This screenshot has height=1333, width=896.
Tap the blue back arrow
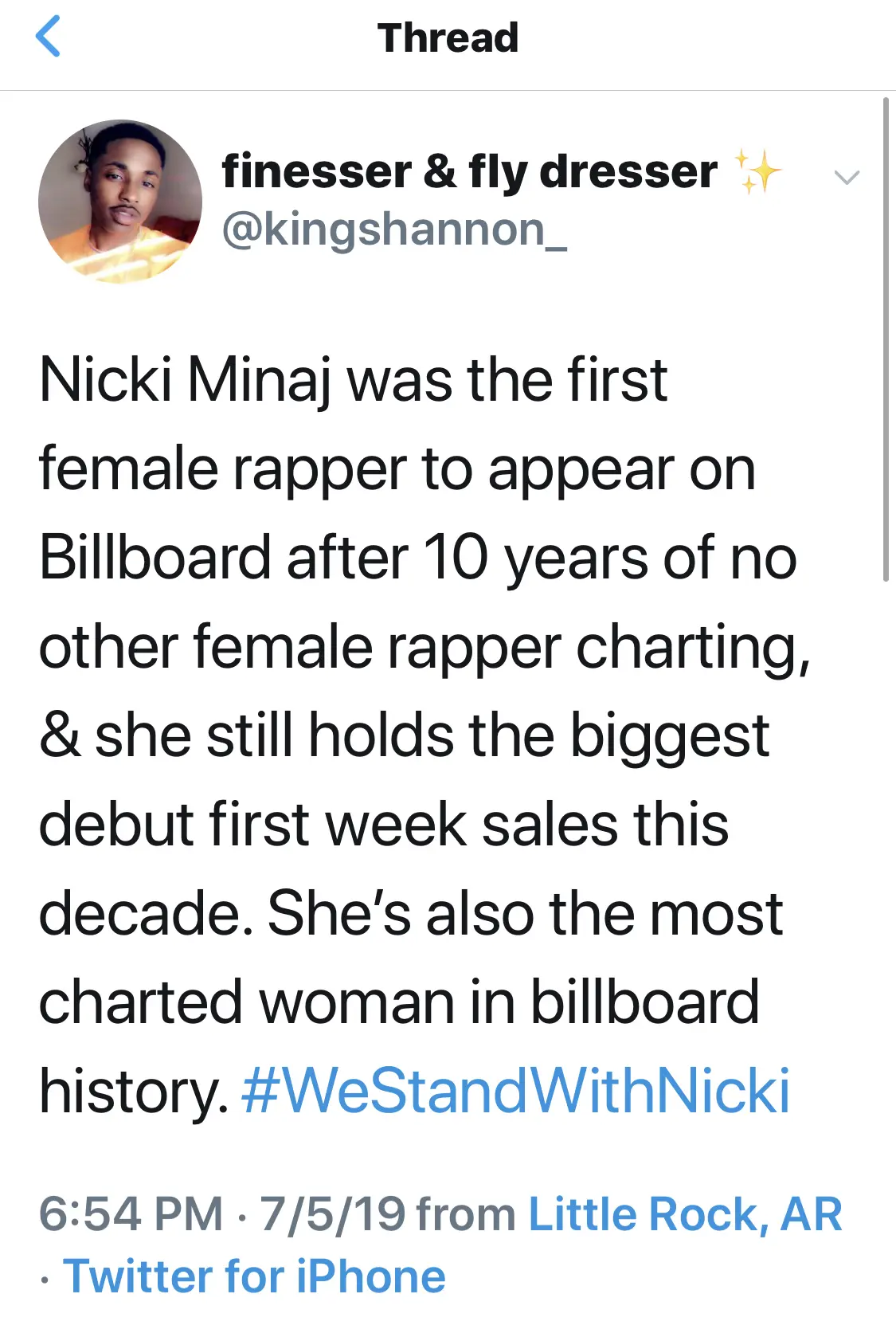point(49,37)
